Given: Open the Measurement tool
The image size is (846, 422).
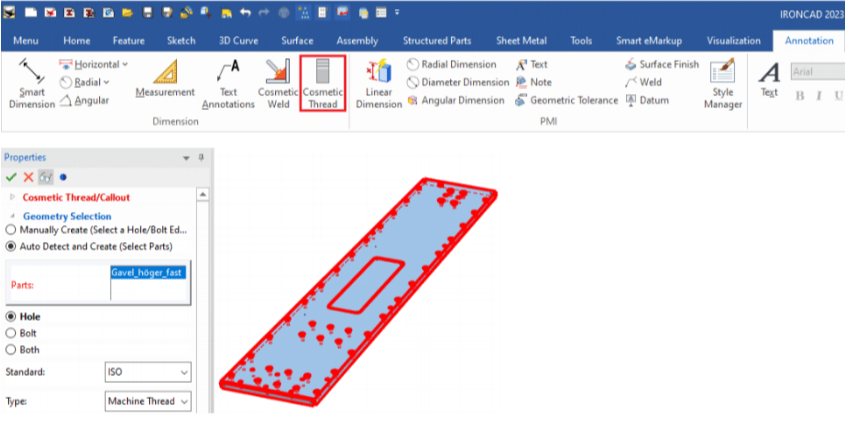Looking at the screenshot, I should click(165, 79).
